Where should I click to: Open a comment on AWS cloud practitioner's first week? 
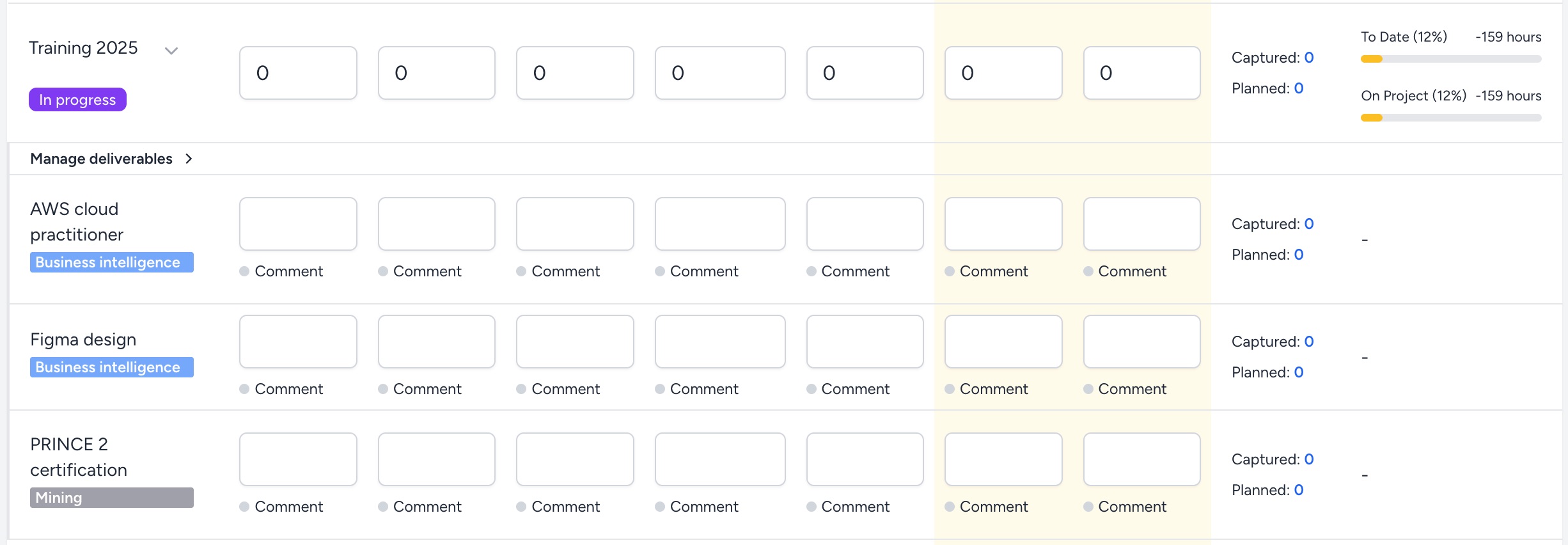click(281, 271)
